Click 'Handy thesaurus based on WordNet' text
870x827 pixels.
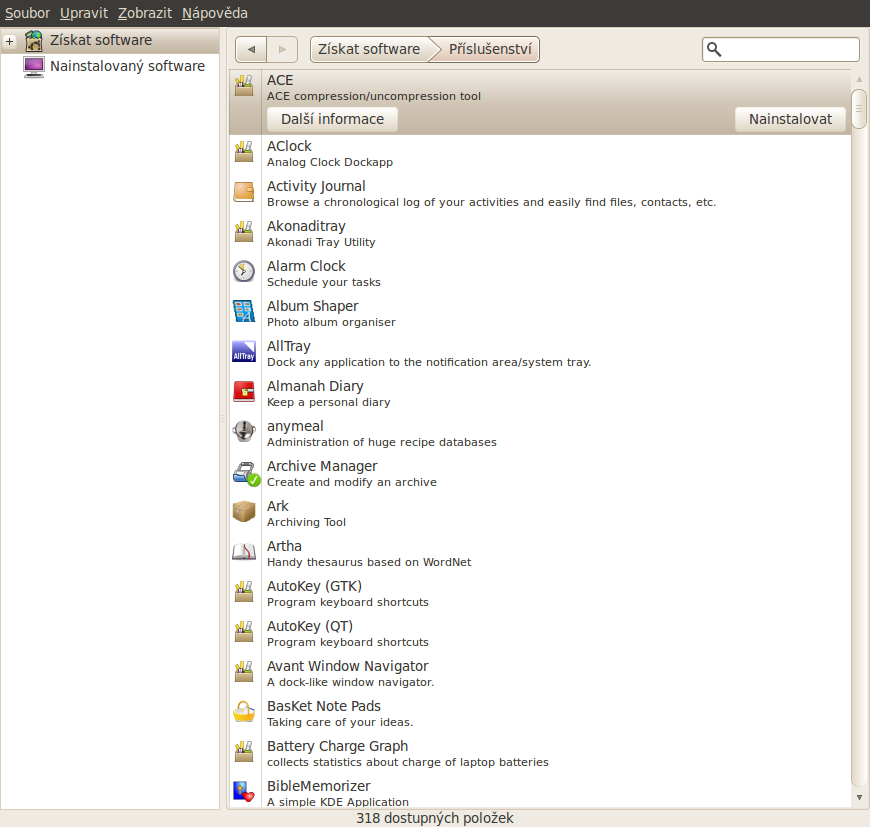coord(369,562)
